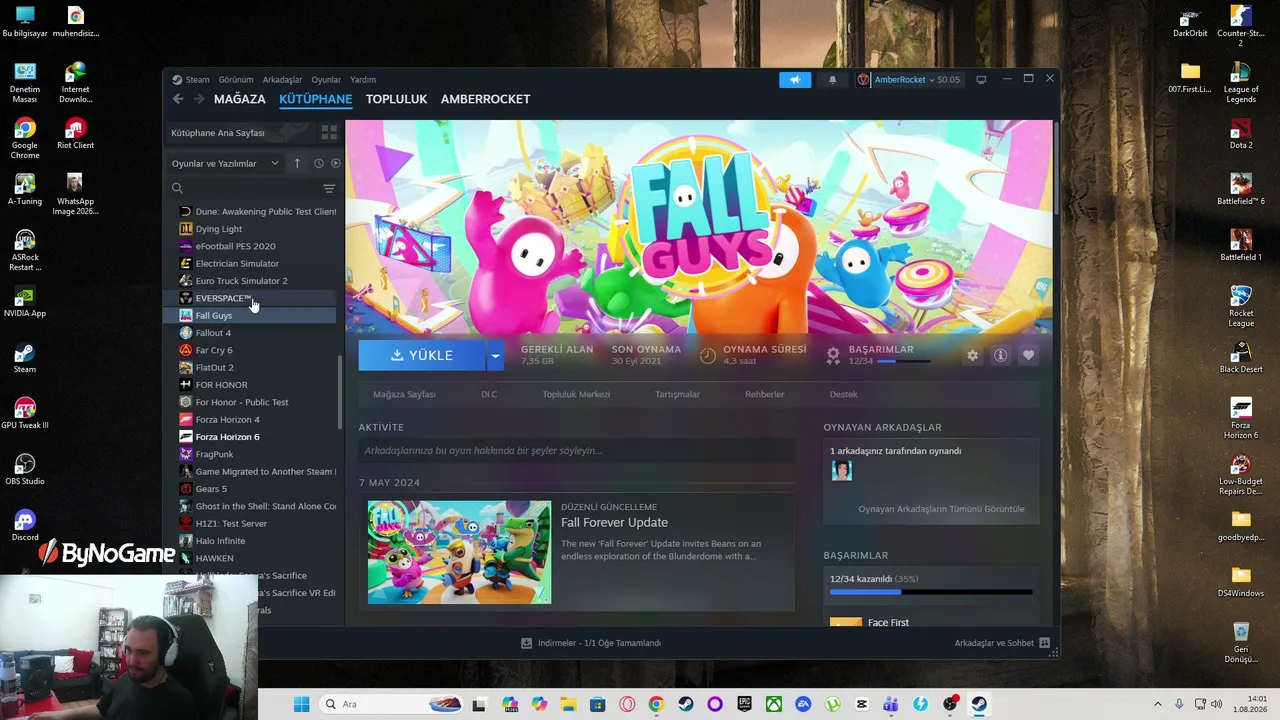Sort library with the up-arrow button
The width and height of the screenshot is (1280, 720).
point(297,163)
